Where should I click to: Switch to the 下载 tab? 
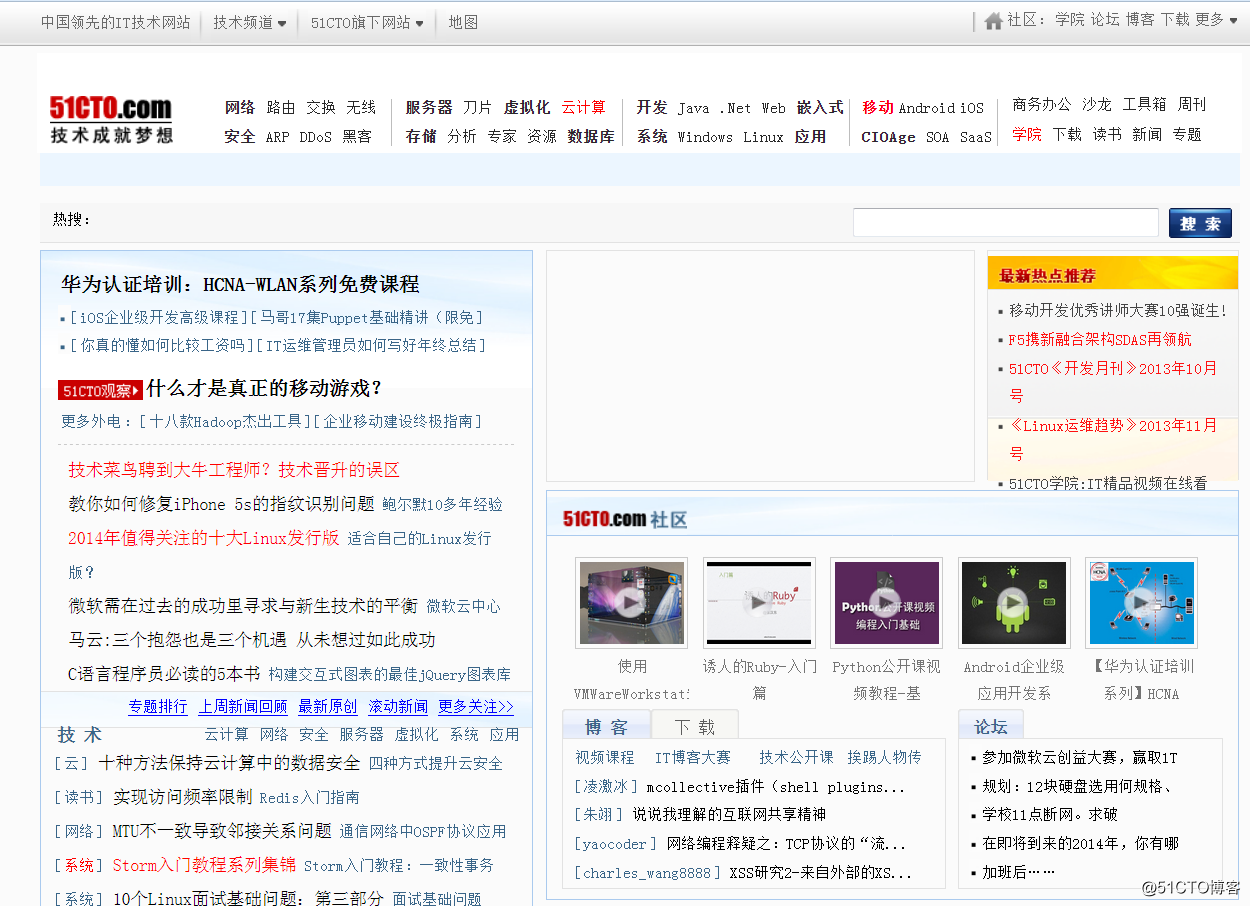click(695, 725)
